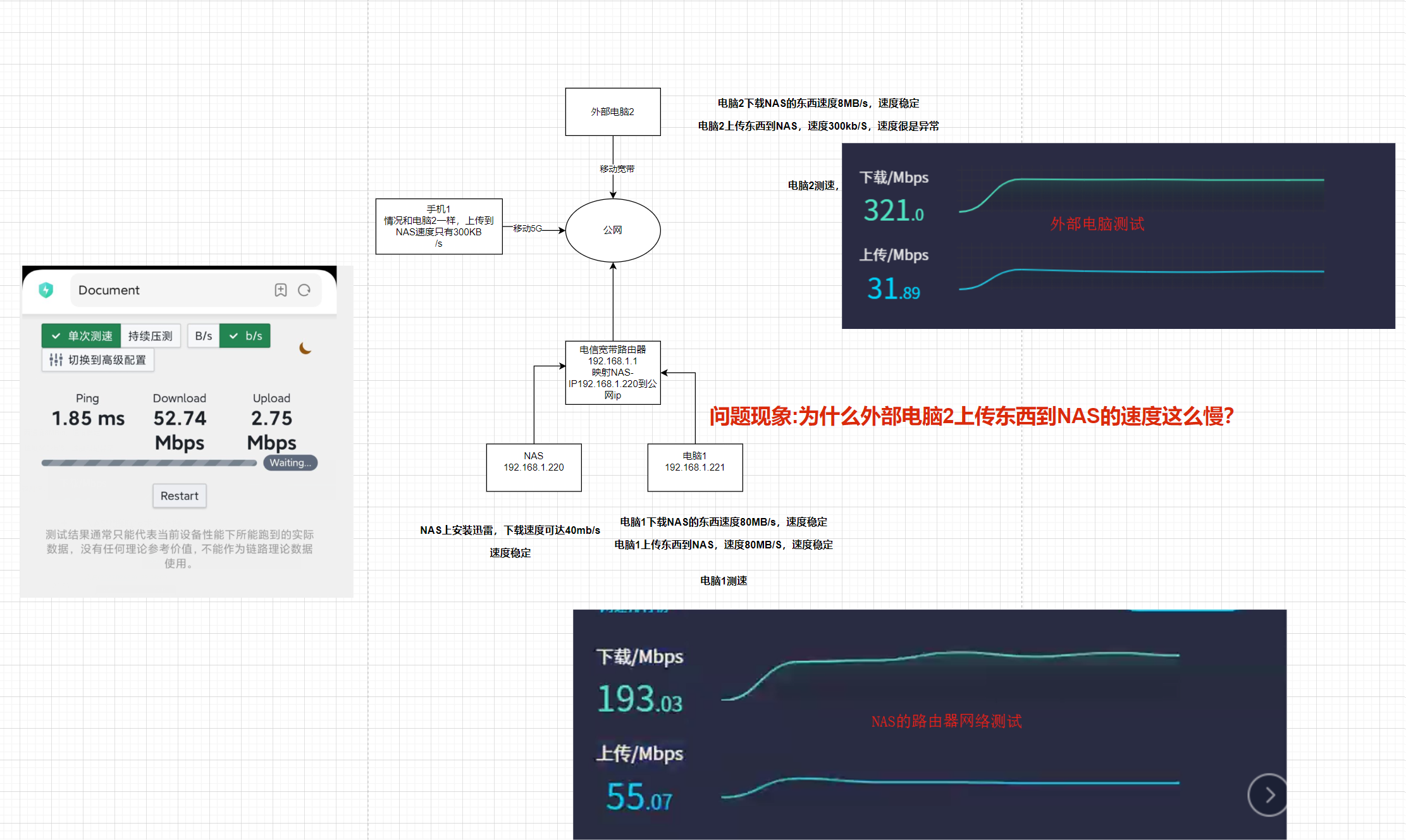Image resolution: width=1406 pixels, height=840 pixels.
Task: Select the 电信宽带路由器 router box
Action: pyautogui.click(x=612, y=373)
